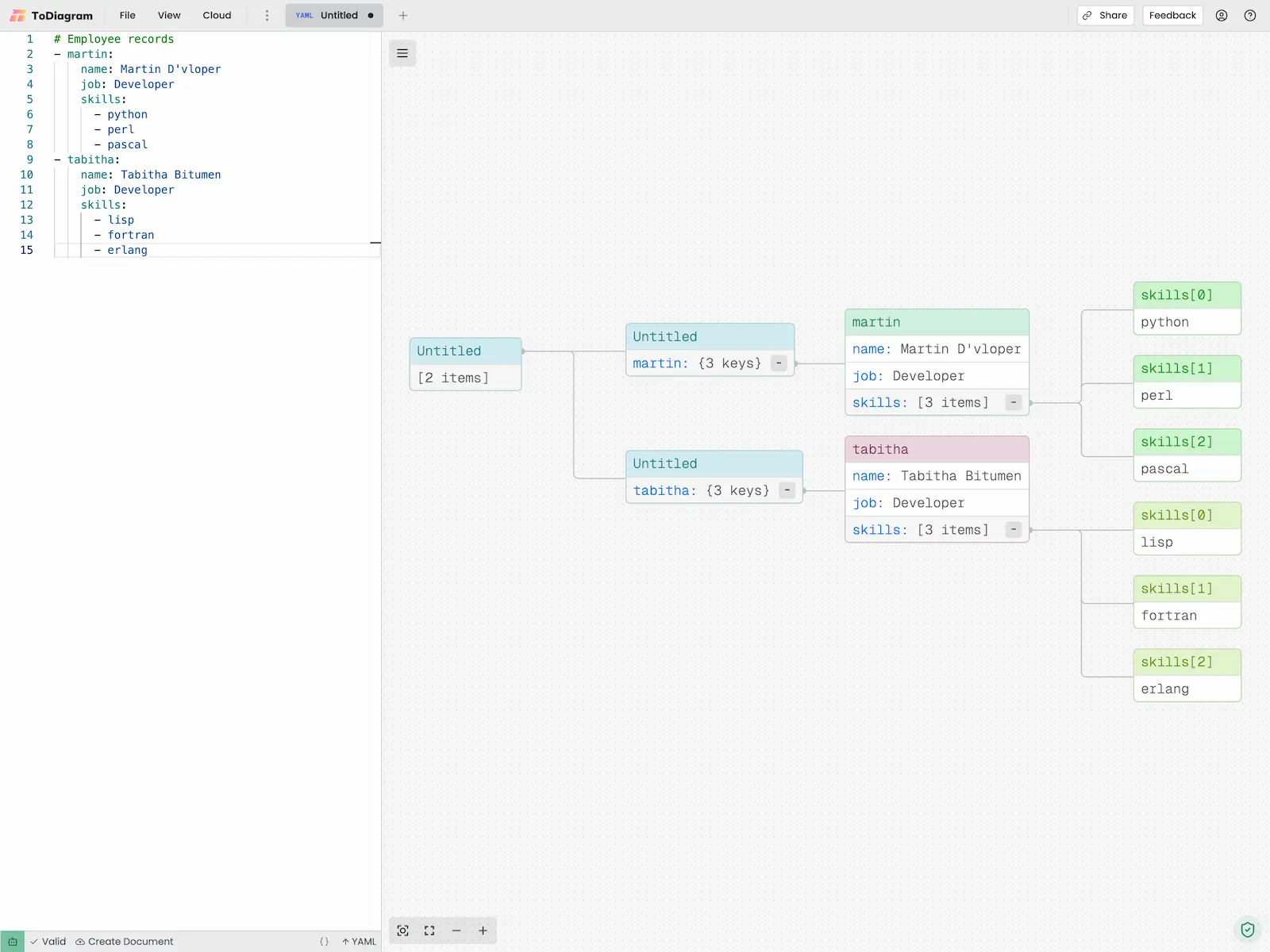
Task: Open the Cloud menu
Action: pyautogui.click(x=217, y=15)
